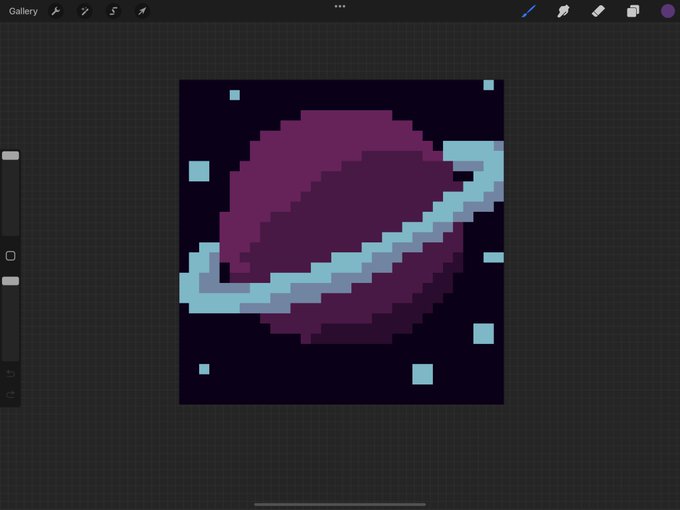
Task: Select the Smudge tool
Action: [x=563, y=11]
